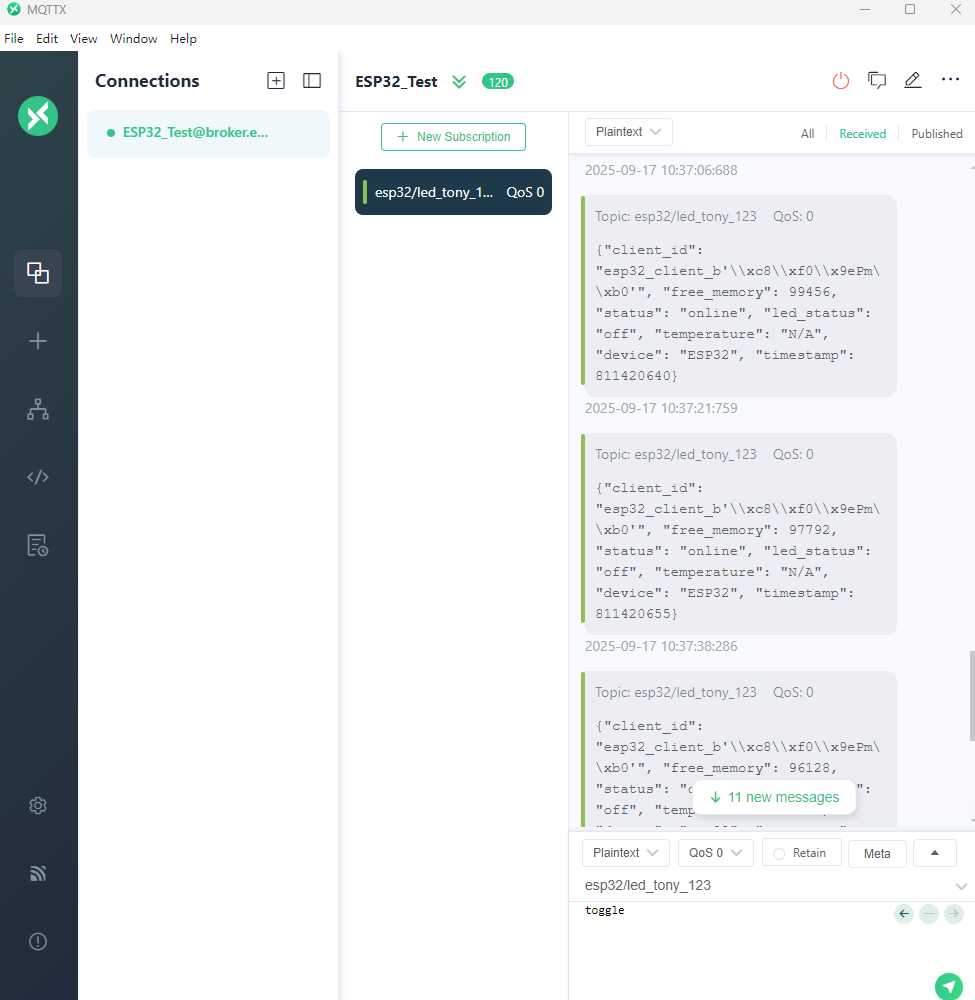Create a new connection via sidebar plus icon
Viewport: 975px width, 1000px height.
38,341
